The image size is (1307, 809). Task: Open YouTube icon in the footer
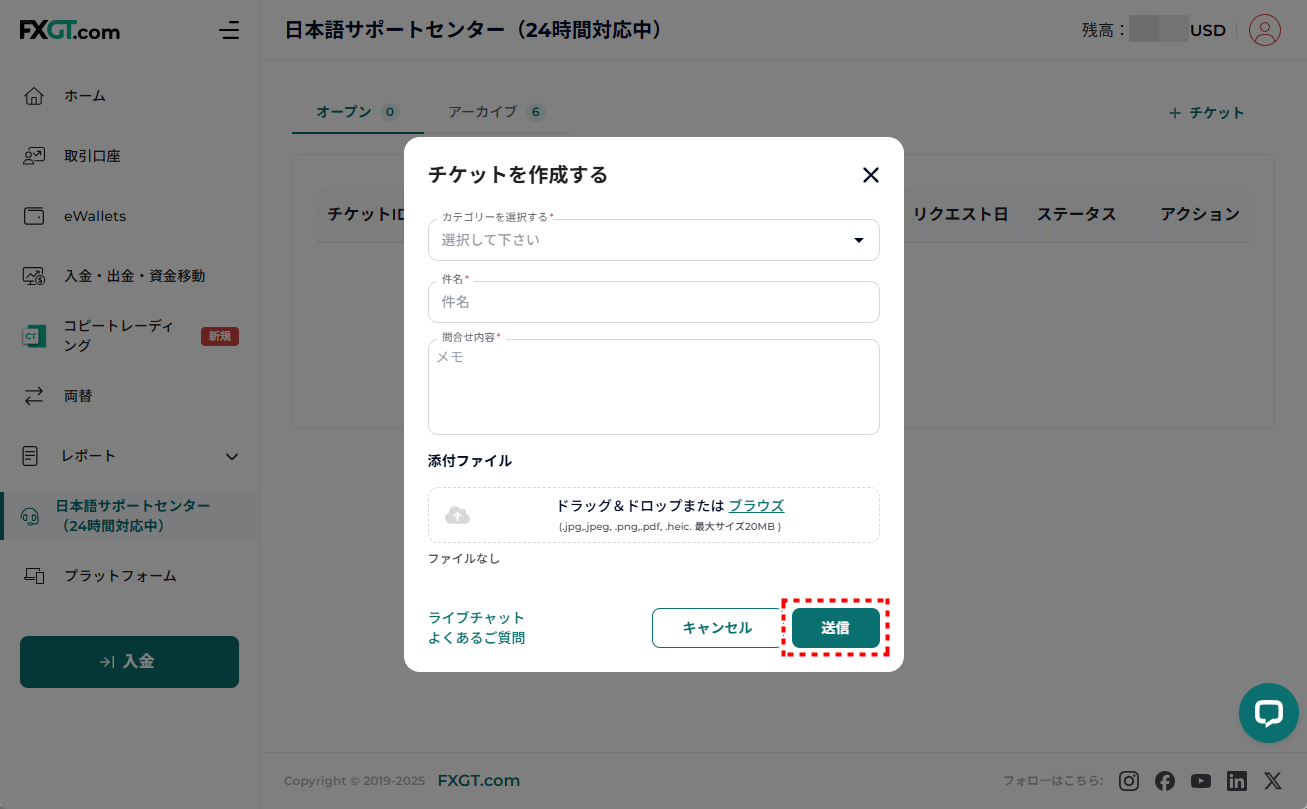point(1201,781)
